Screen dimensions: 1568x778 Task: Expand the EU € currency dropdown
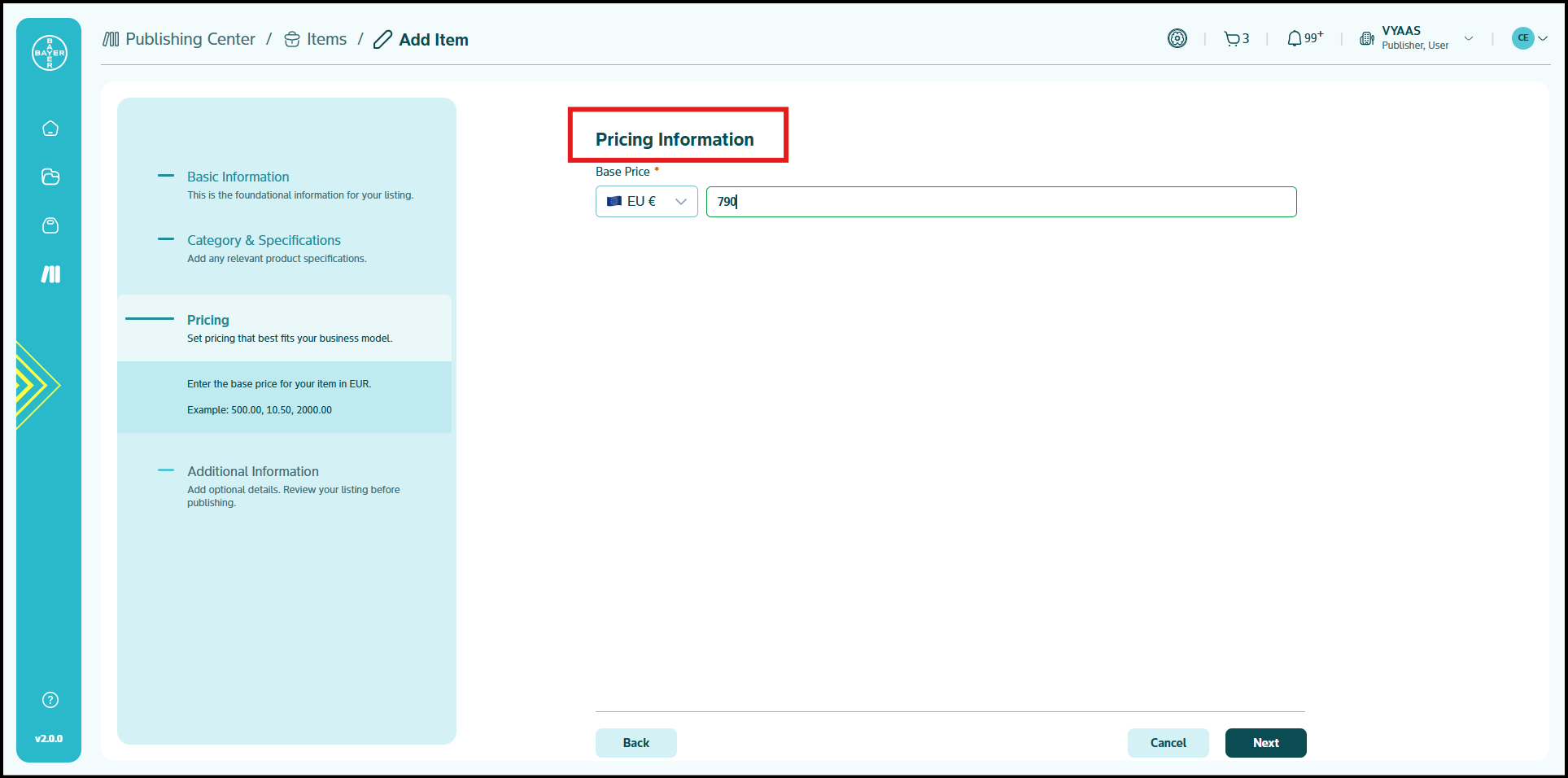(x=646, y=202)
